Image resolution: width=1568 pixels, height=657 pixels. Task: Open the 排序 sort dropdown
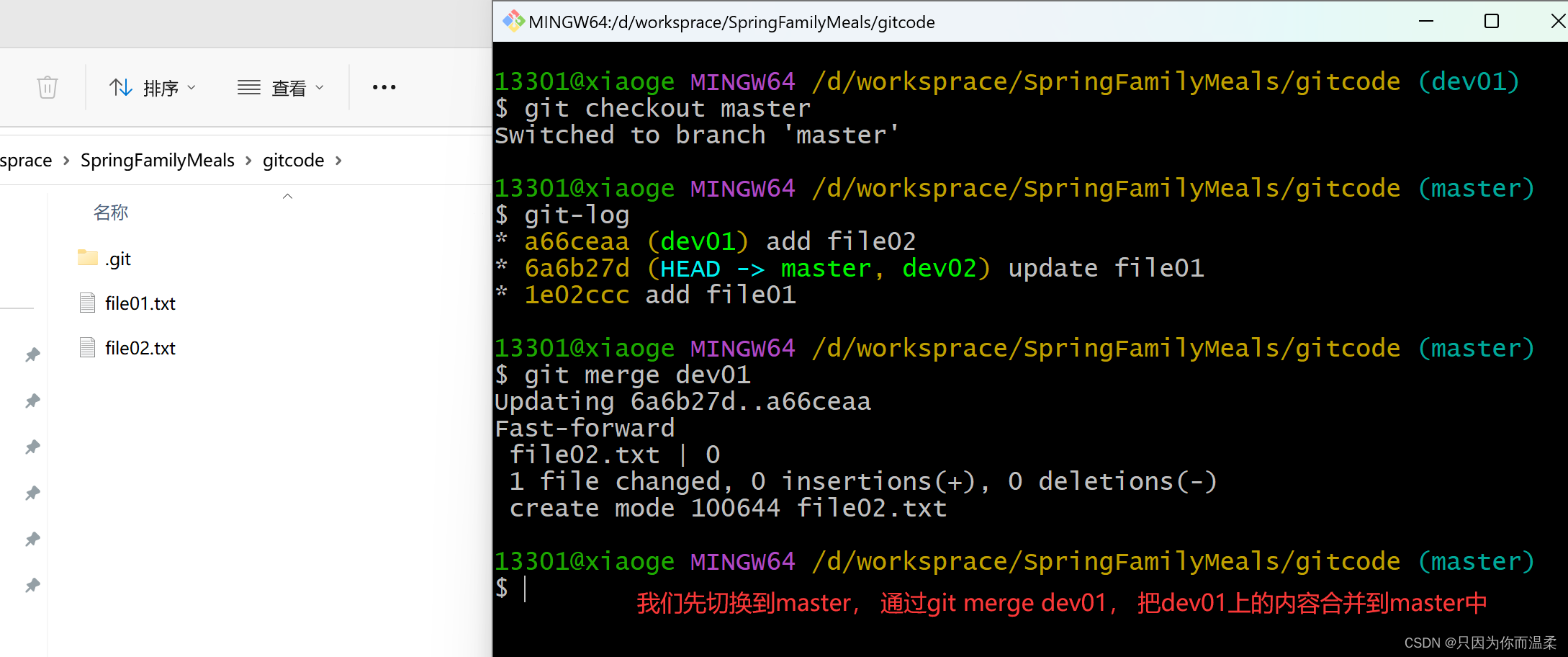click(x=153, y=88)
